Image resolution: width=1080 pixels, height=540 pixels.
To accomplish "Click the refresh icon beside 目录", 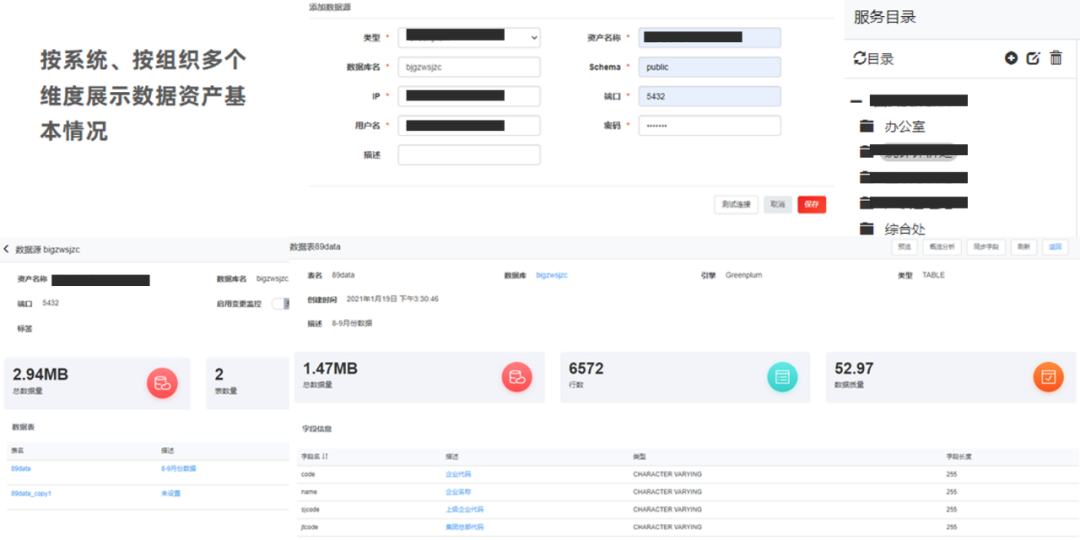I will pos(859,59).
